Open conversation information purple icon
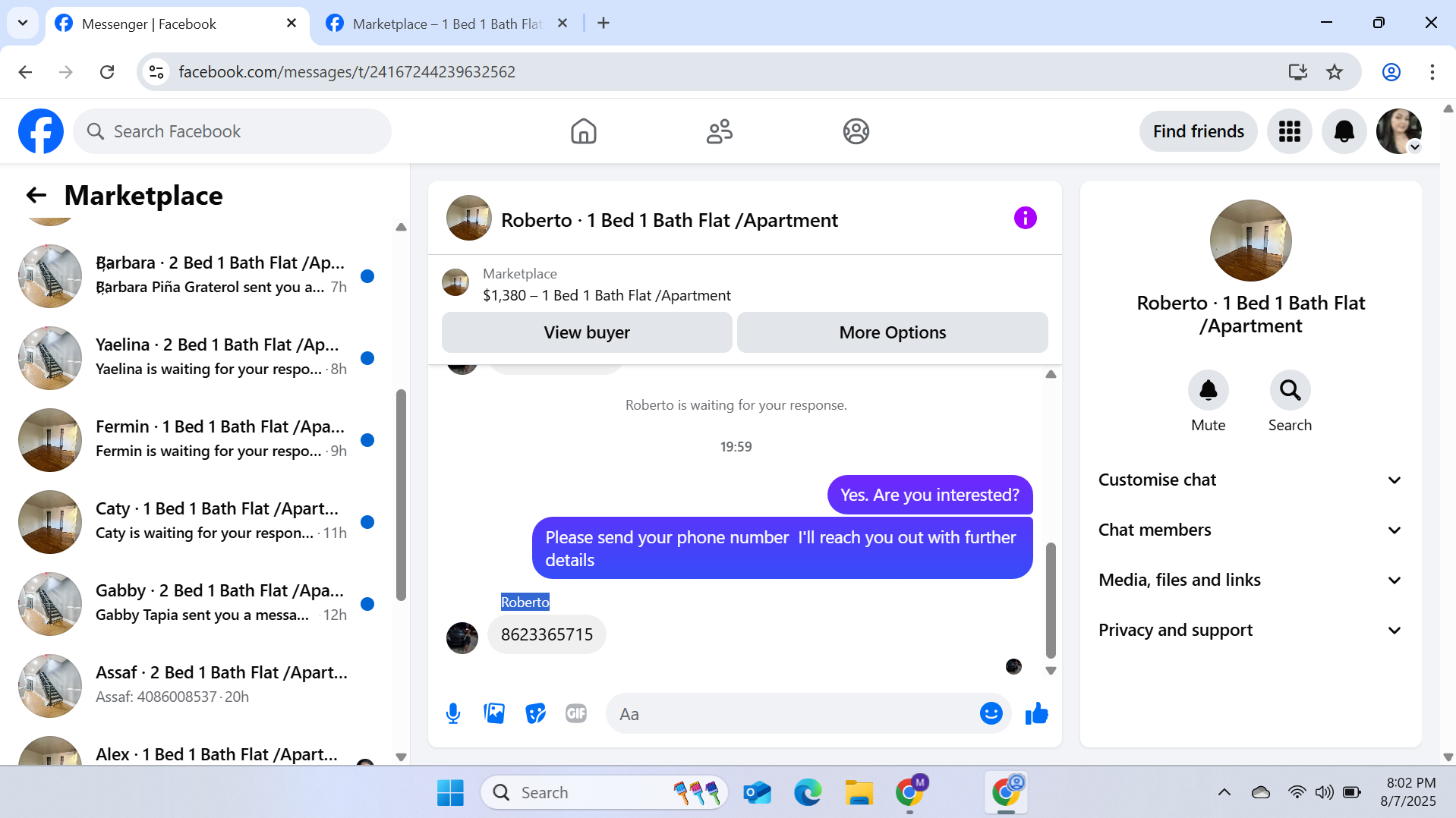The image size is (1456, 818). tap(1025, 219)
